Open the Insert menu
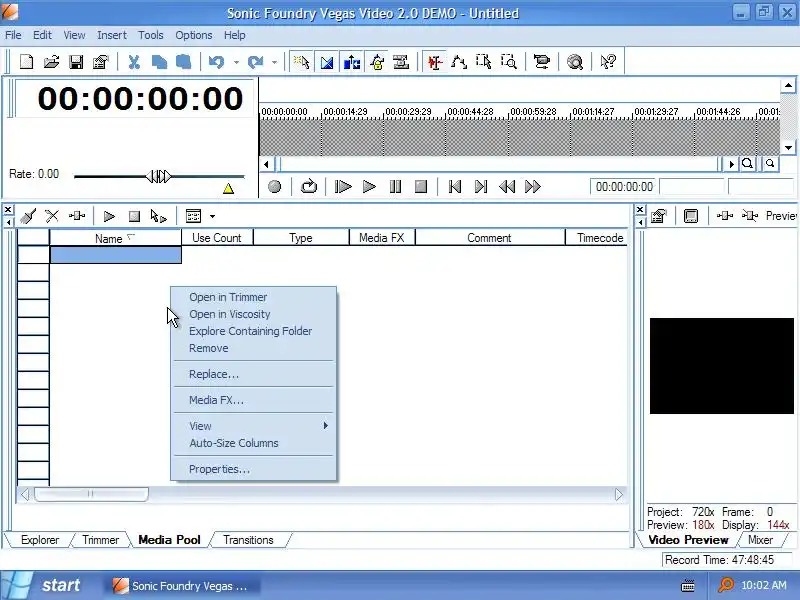The height and width of the screenshot is (600, 800). [x=112, y=35]
